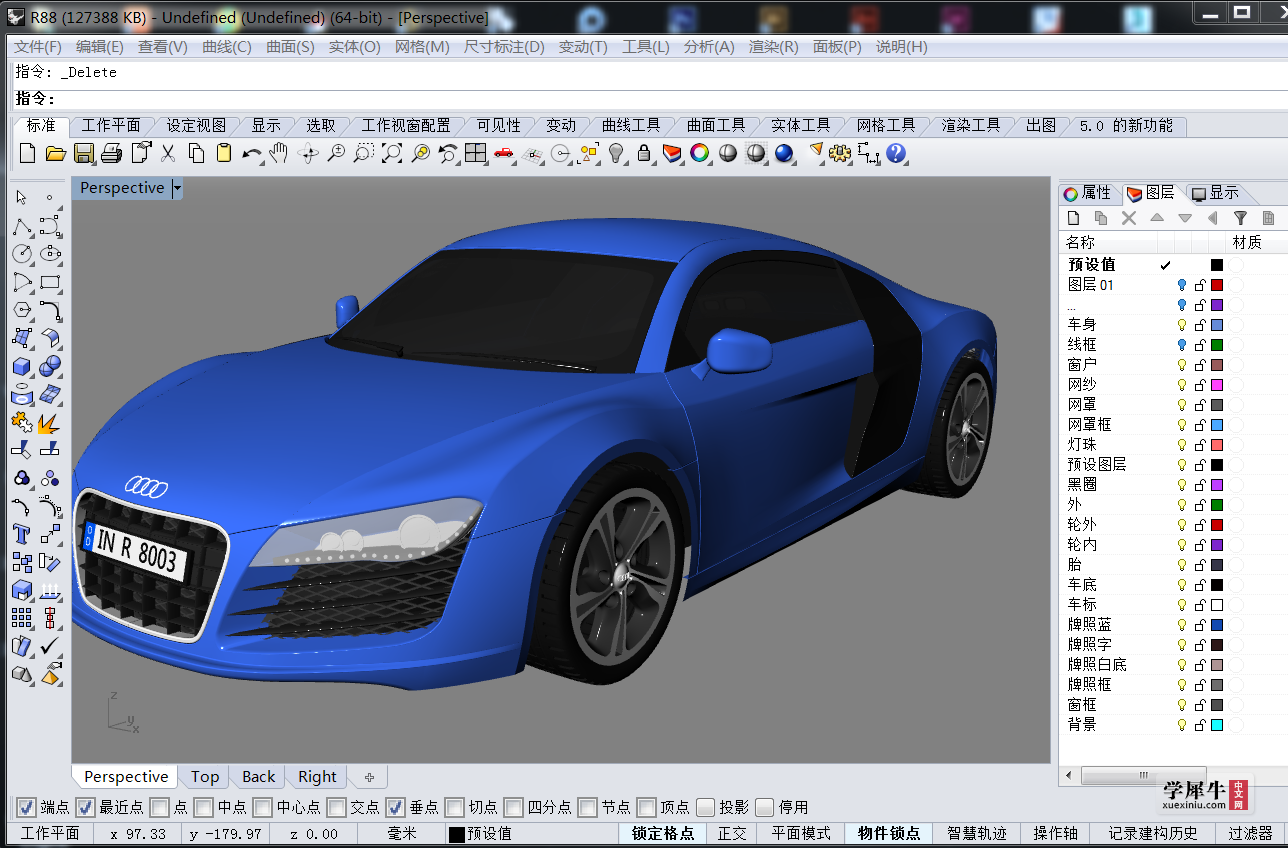Click the New file icon in the toolbar
Viewport: 1288px width, 848px height.
tap(27, 153)
